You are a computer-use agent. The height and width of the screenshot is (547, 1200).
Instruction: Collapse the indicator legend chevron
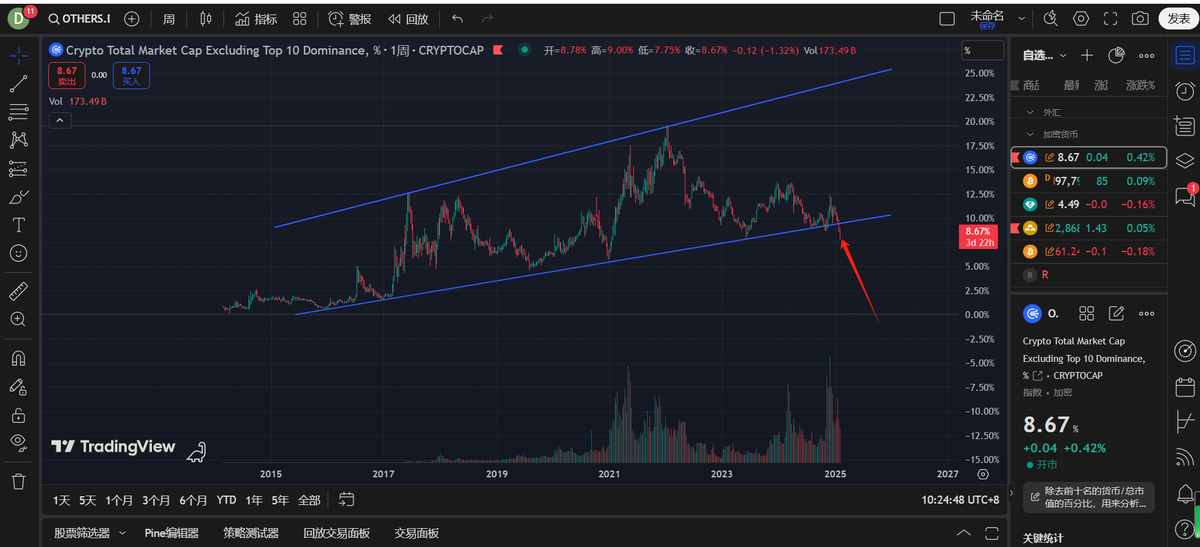59,120
